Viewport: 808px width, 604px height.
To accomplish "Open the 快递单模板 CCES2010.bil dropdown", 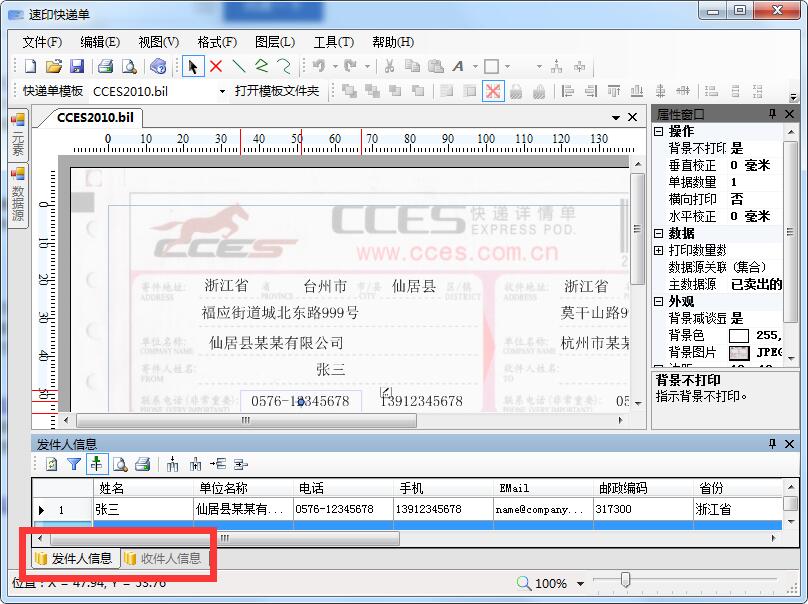I will [x=222, y=91].
